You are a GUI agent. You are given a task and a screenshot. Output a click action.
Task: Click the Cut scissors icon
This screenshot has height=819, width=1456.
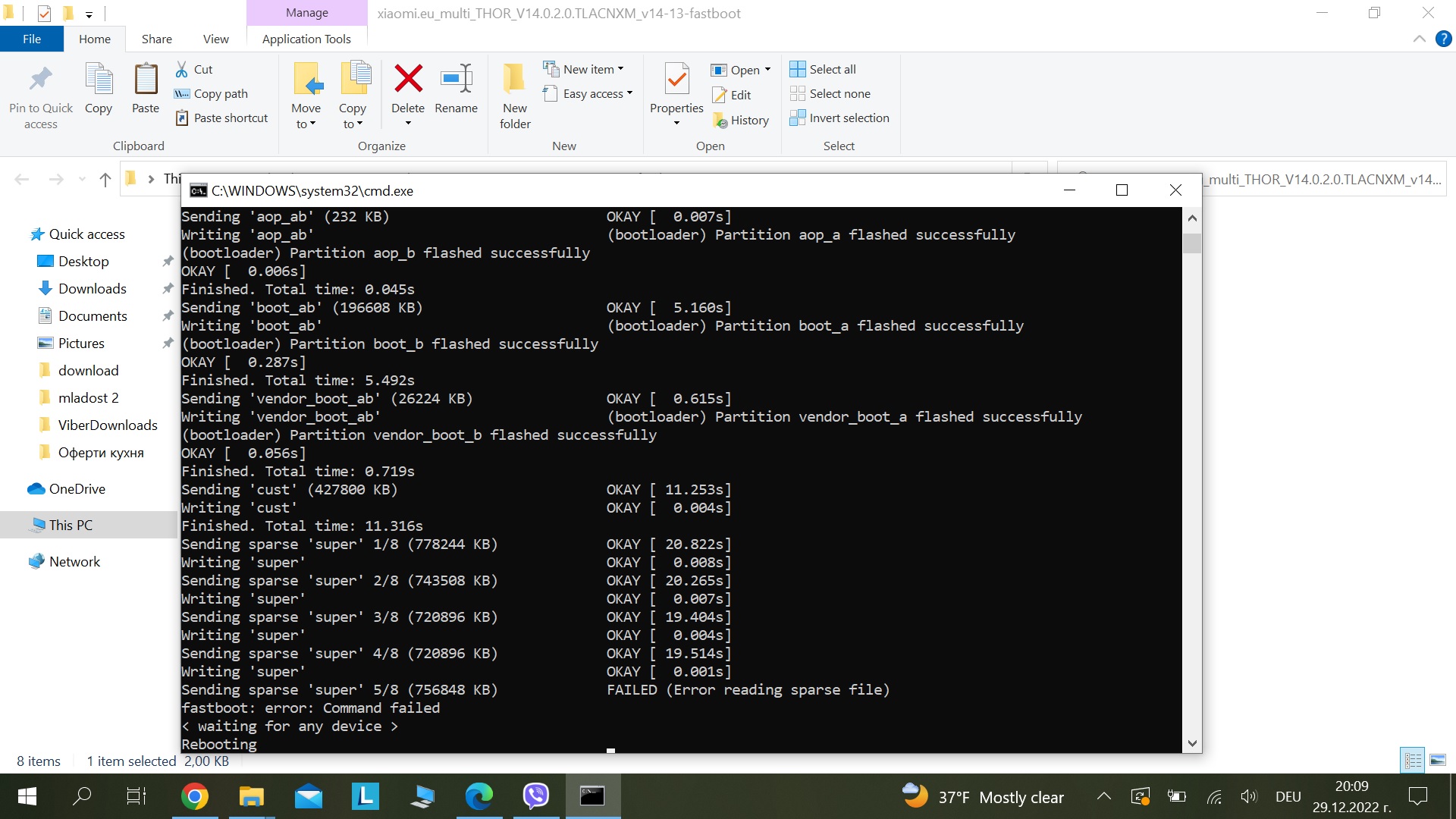point(181,69)
